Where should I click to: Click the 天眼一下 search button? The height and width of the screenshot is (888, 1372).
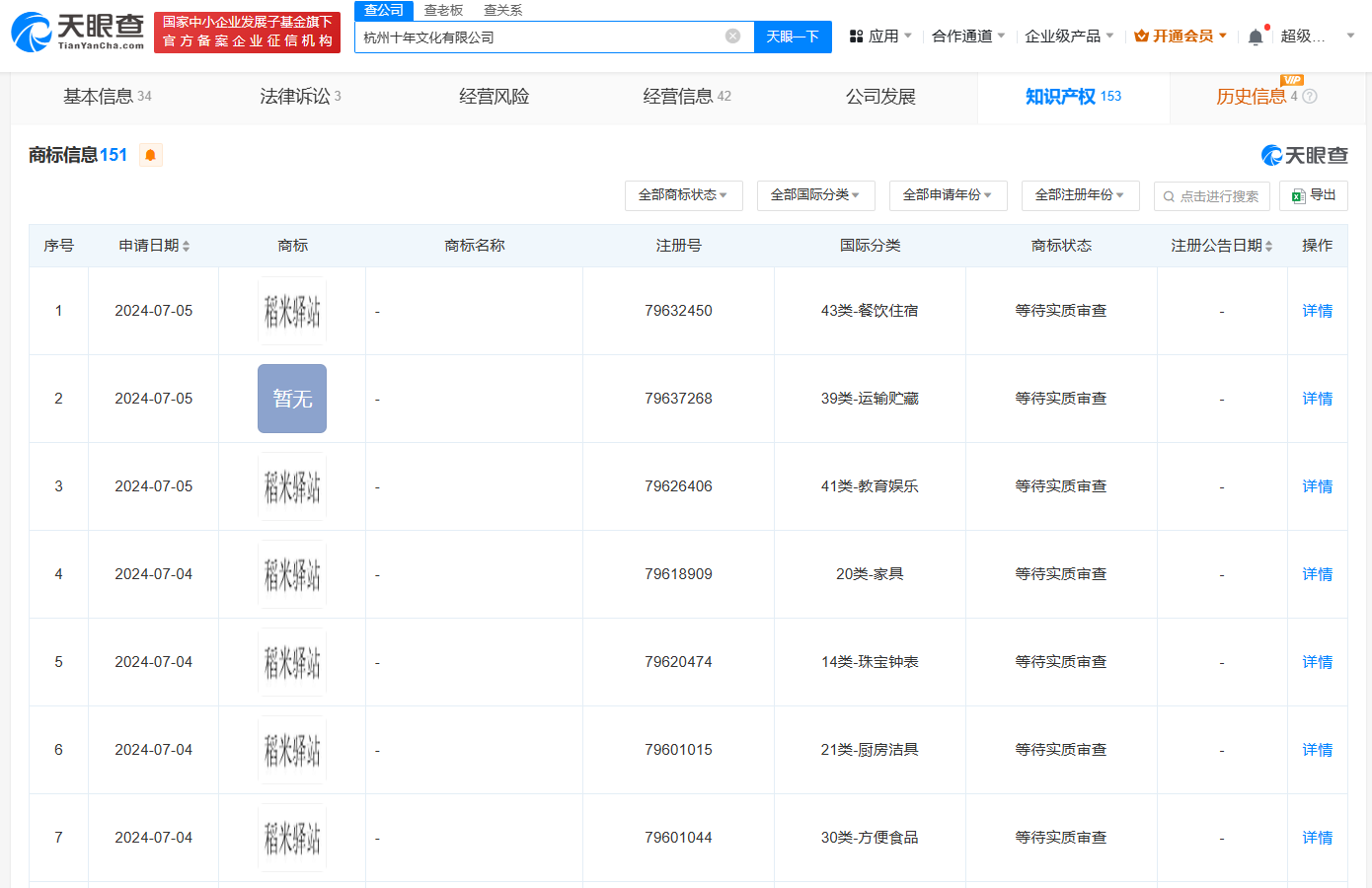(793, 36)
